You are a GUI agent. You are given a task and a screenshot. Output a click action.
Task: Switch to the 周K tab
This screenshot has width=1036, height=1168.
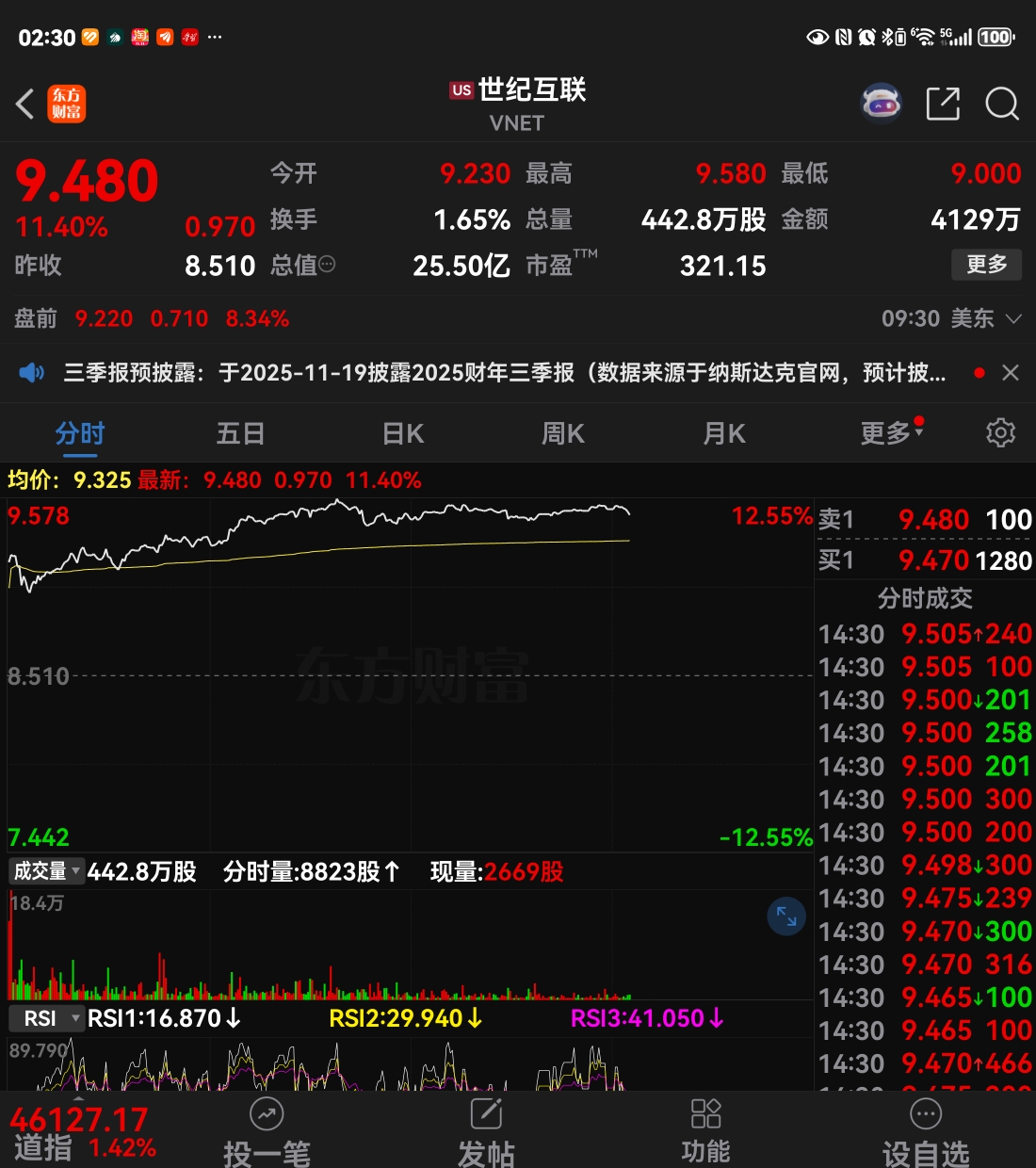click(563, 433)
